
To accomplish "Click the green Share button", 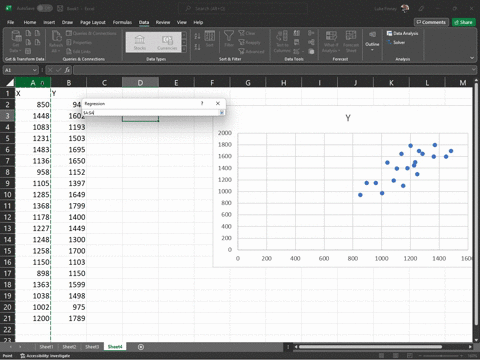I will (464, 22).
